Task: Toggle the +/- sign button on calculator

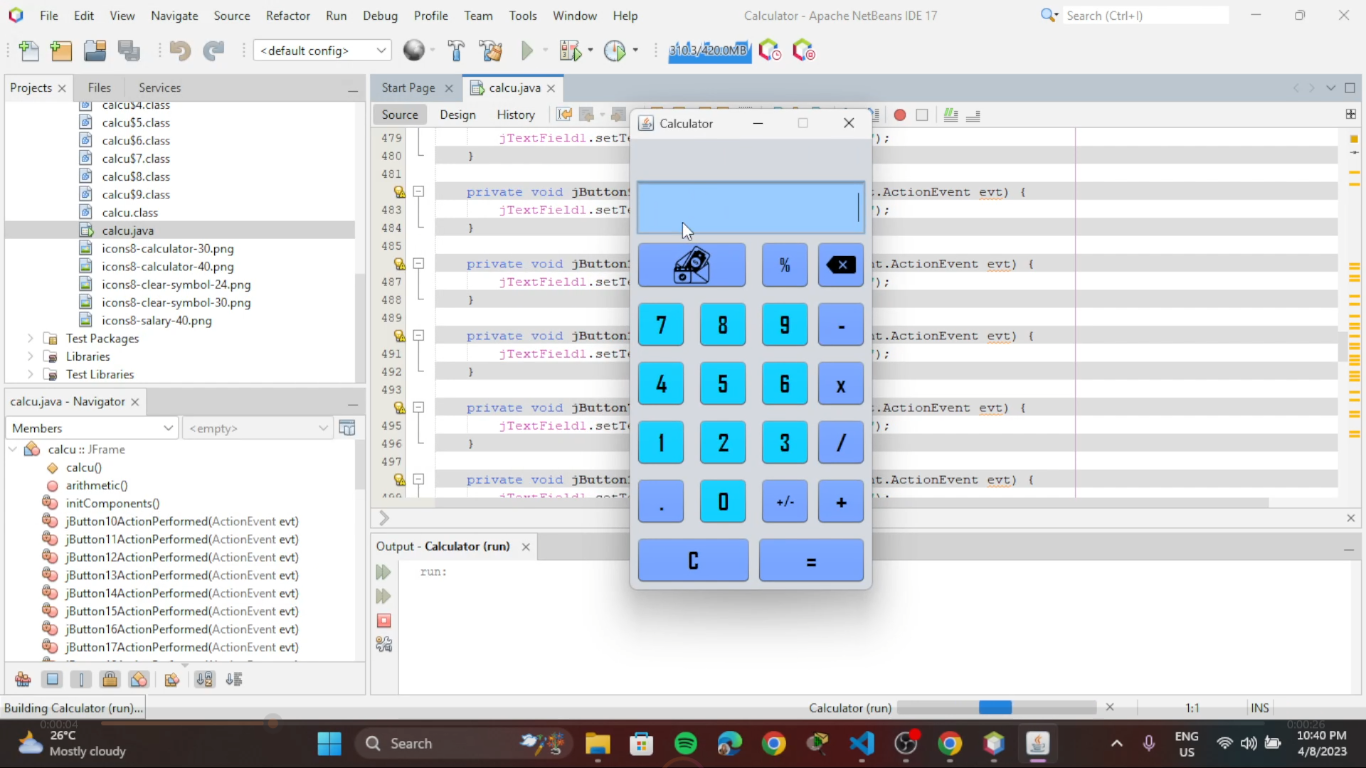Action: 785,501
